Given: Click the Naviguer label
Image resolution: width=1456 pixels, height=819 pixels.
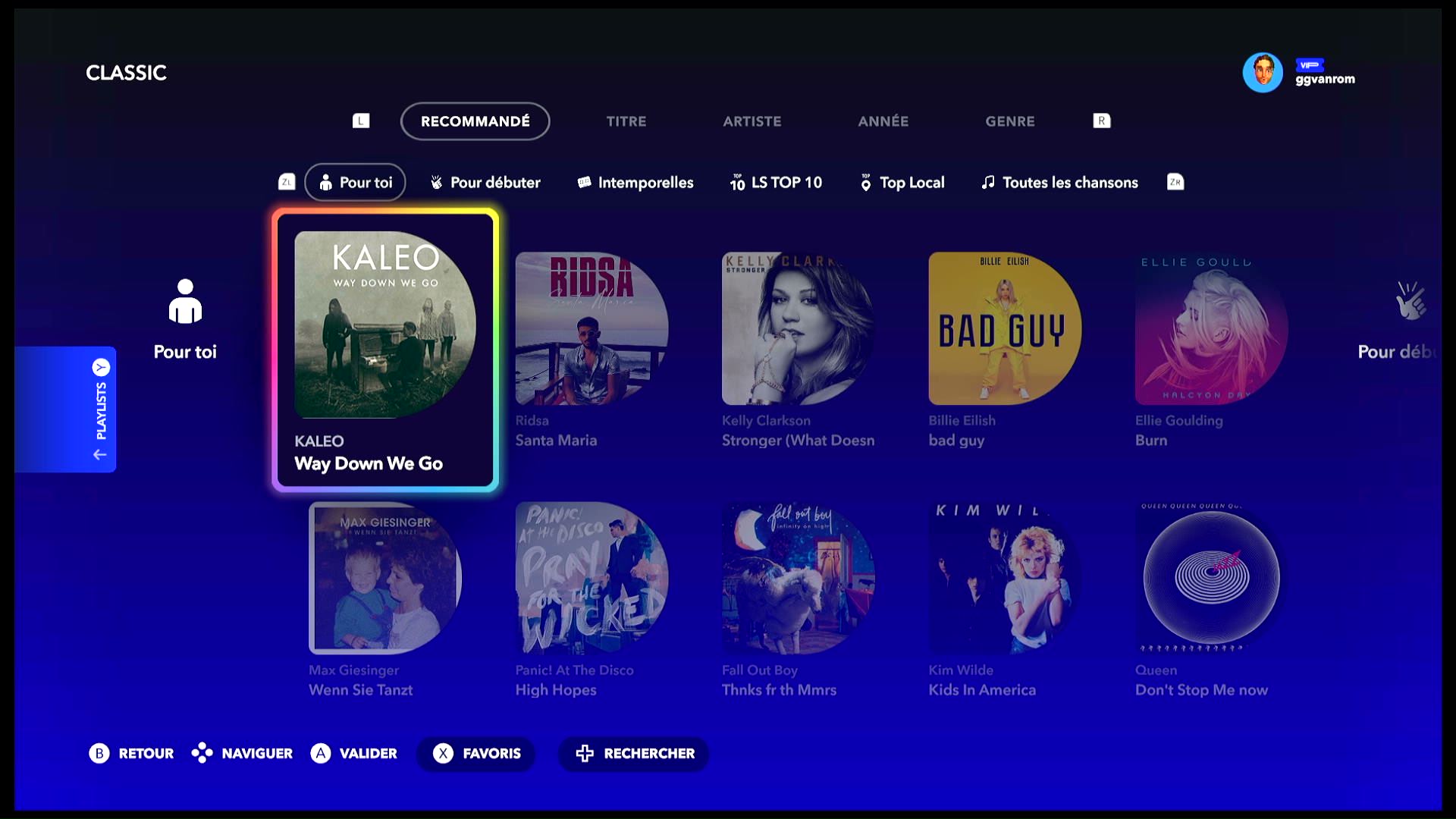Looking at the screenshot, I should coord(257,753).
